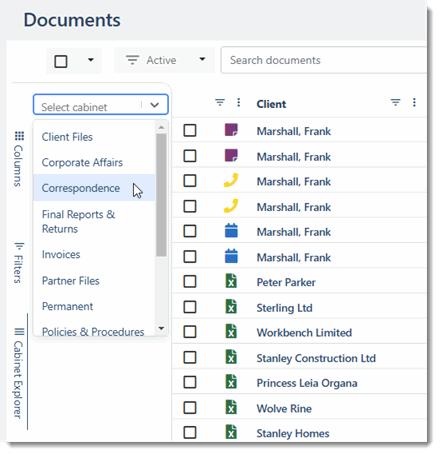Open the arrow next to select-all checkbox
The height and width of the screenshot is (454, 440).
coord(90,60)
